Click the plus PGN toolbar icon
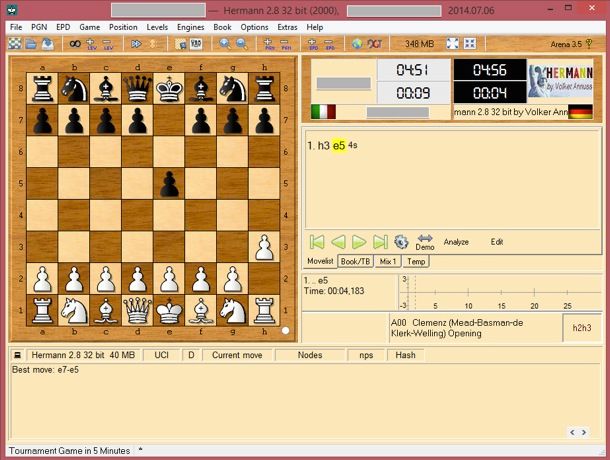 pos(269,44)
